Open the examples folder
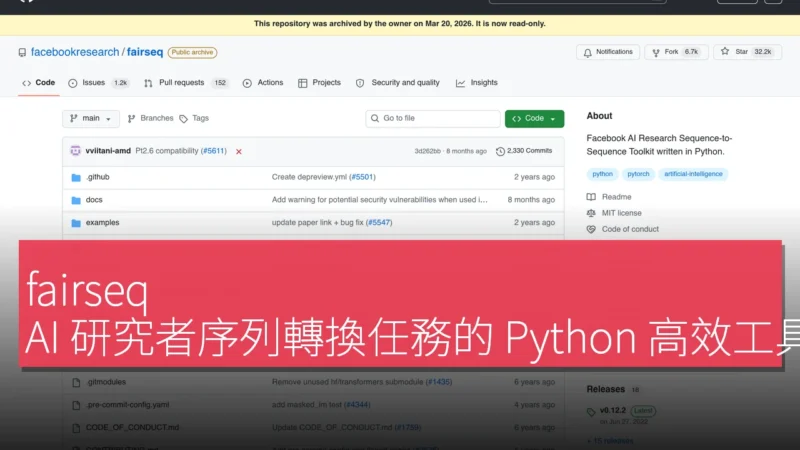This screenshot has height=450, width=800. (x=103, y=222)
